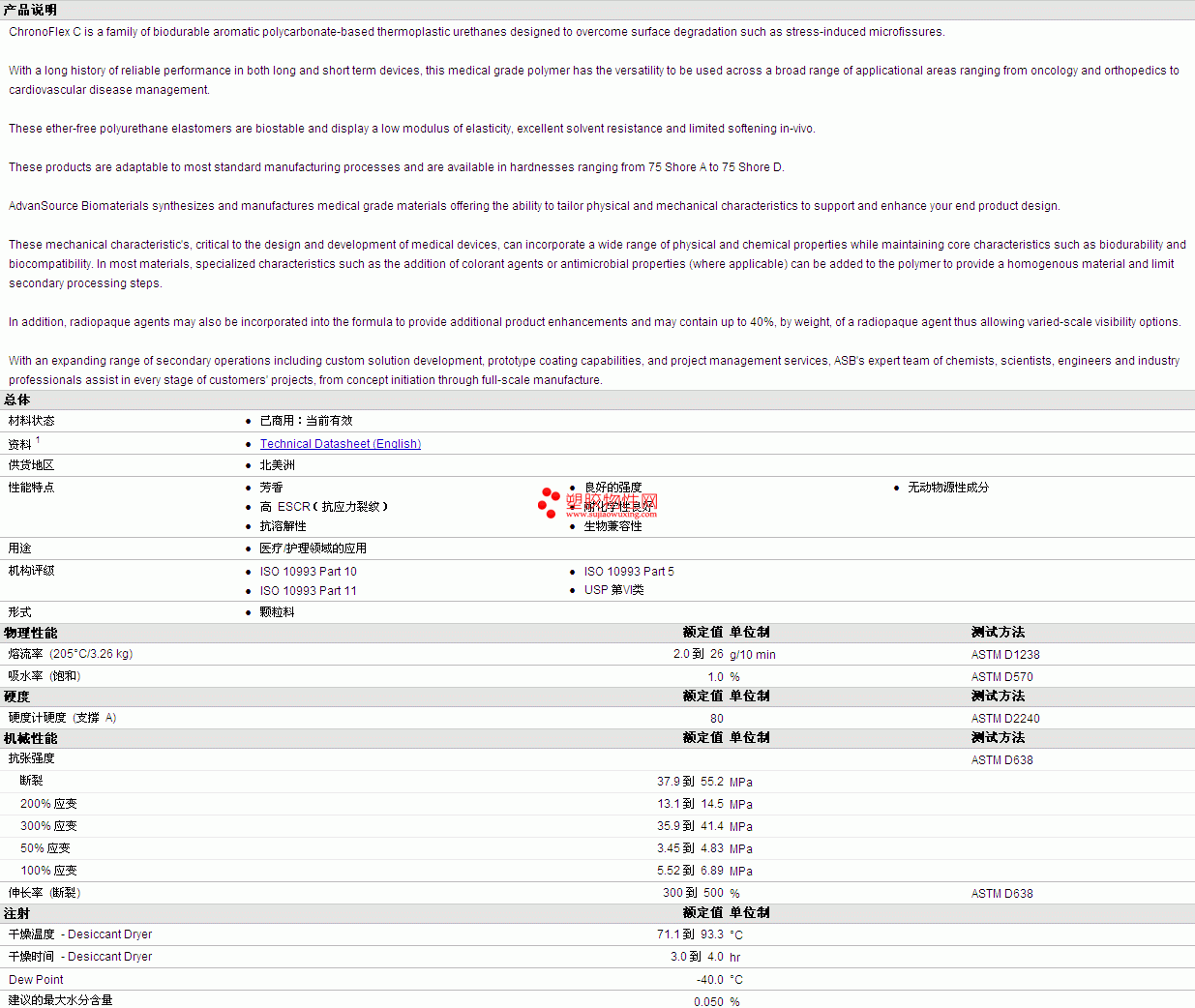
Task: Select the 性能特点 row label
Action: [32, 488]
